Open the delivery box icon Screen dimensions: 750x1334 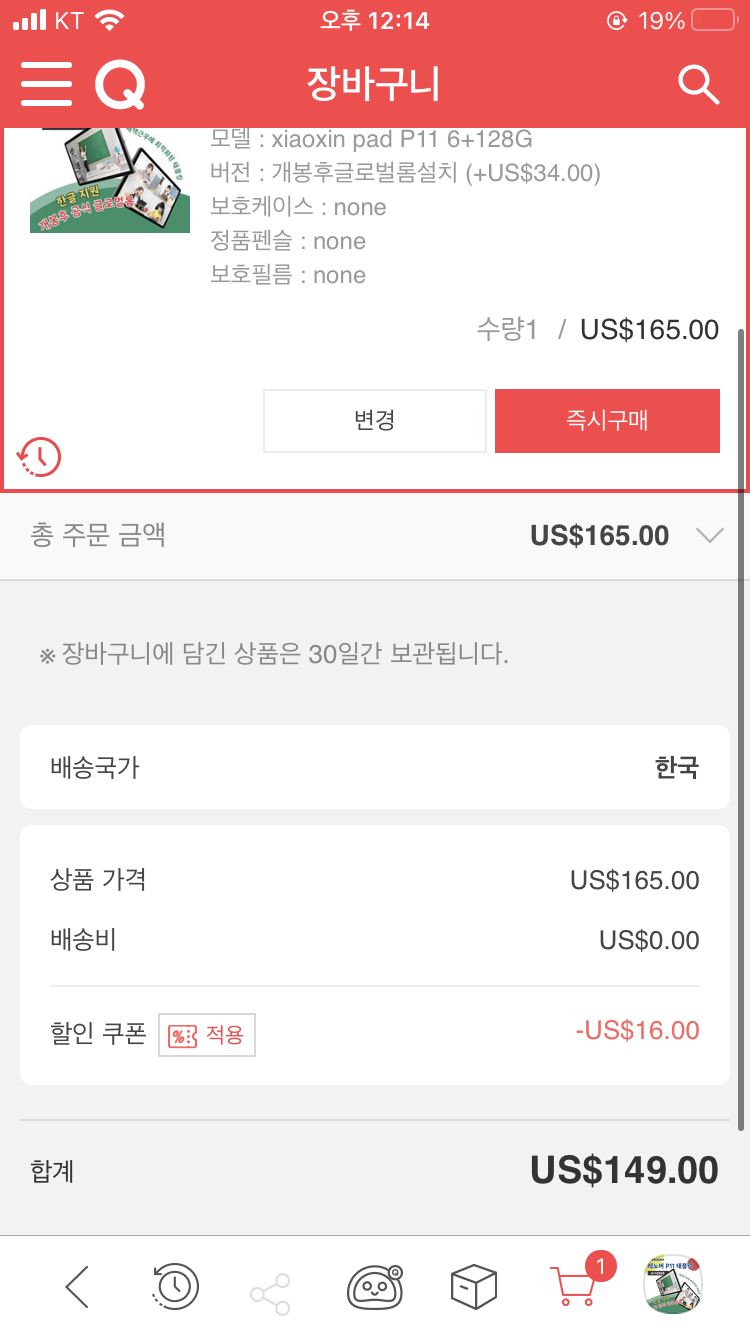pyautogui.click(x=473, y=1286)
